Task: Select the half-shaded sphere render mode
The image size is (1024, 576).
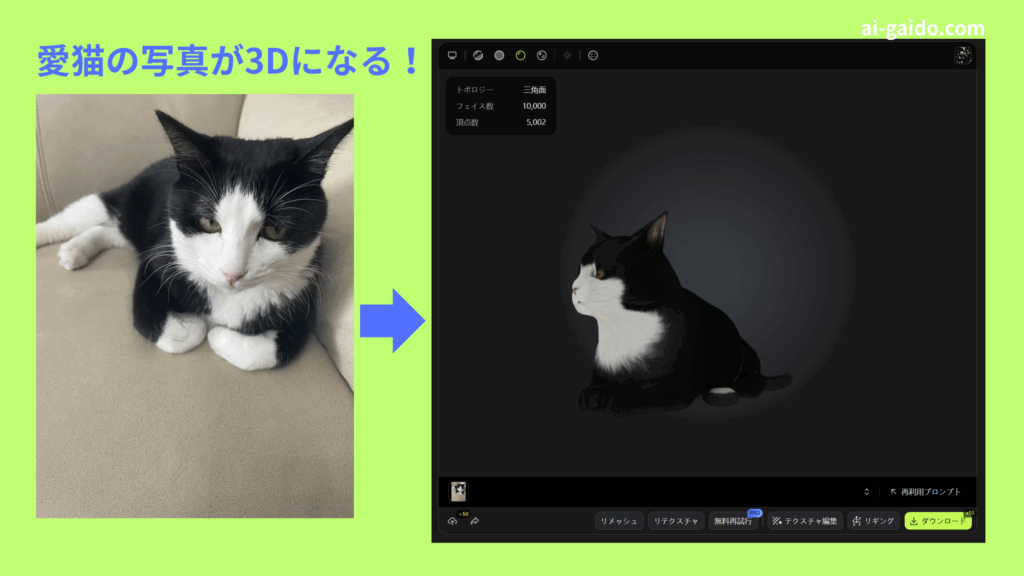Action: point(478,56)
